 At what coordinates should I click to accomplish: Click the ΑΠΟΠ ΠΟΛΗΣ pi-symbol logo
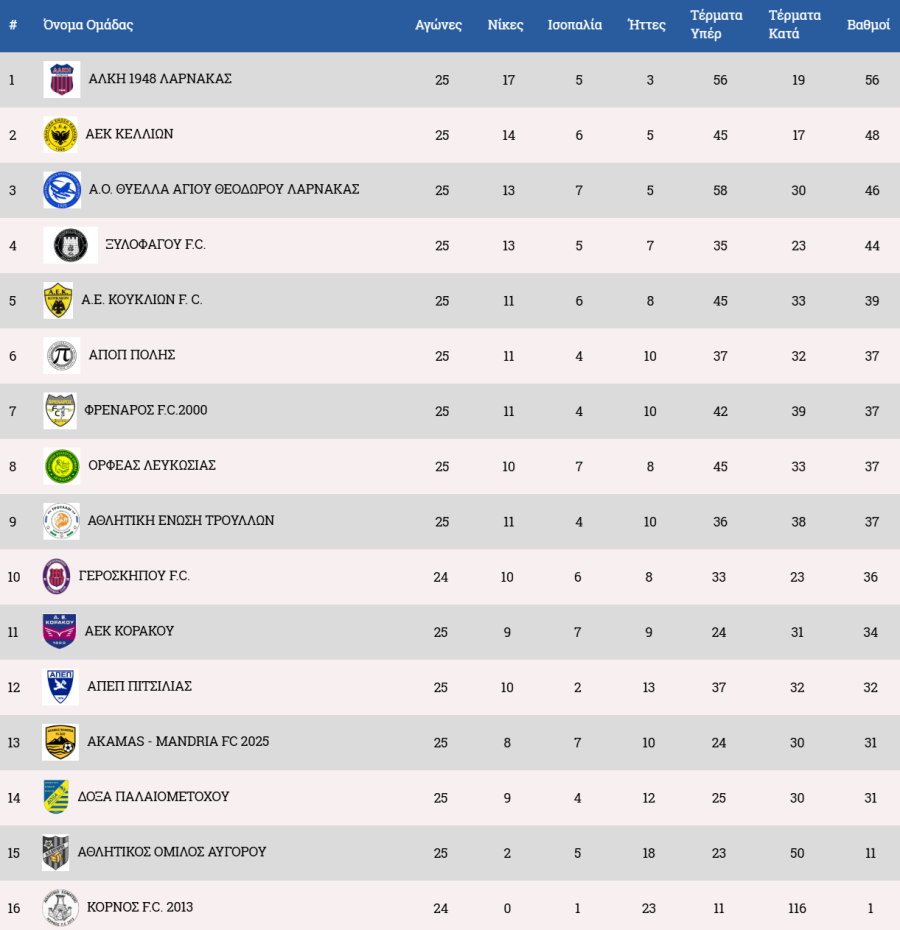61,356
